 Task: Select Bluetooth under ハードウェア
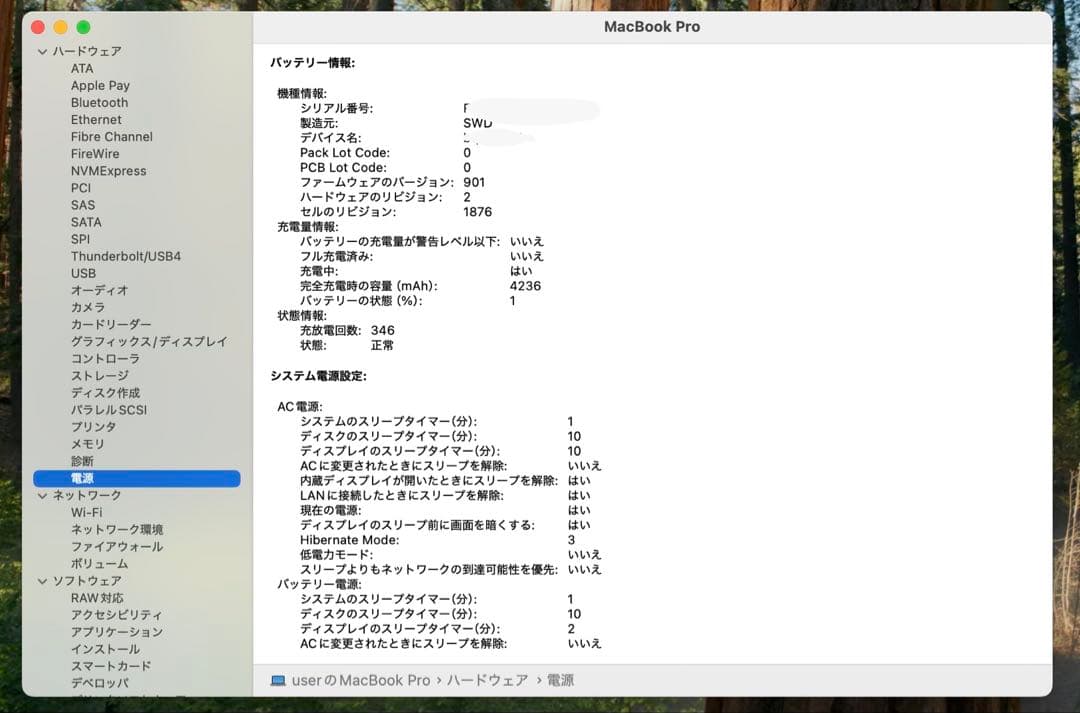(x=99, y=102)
